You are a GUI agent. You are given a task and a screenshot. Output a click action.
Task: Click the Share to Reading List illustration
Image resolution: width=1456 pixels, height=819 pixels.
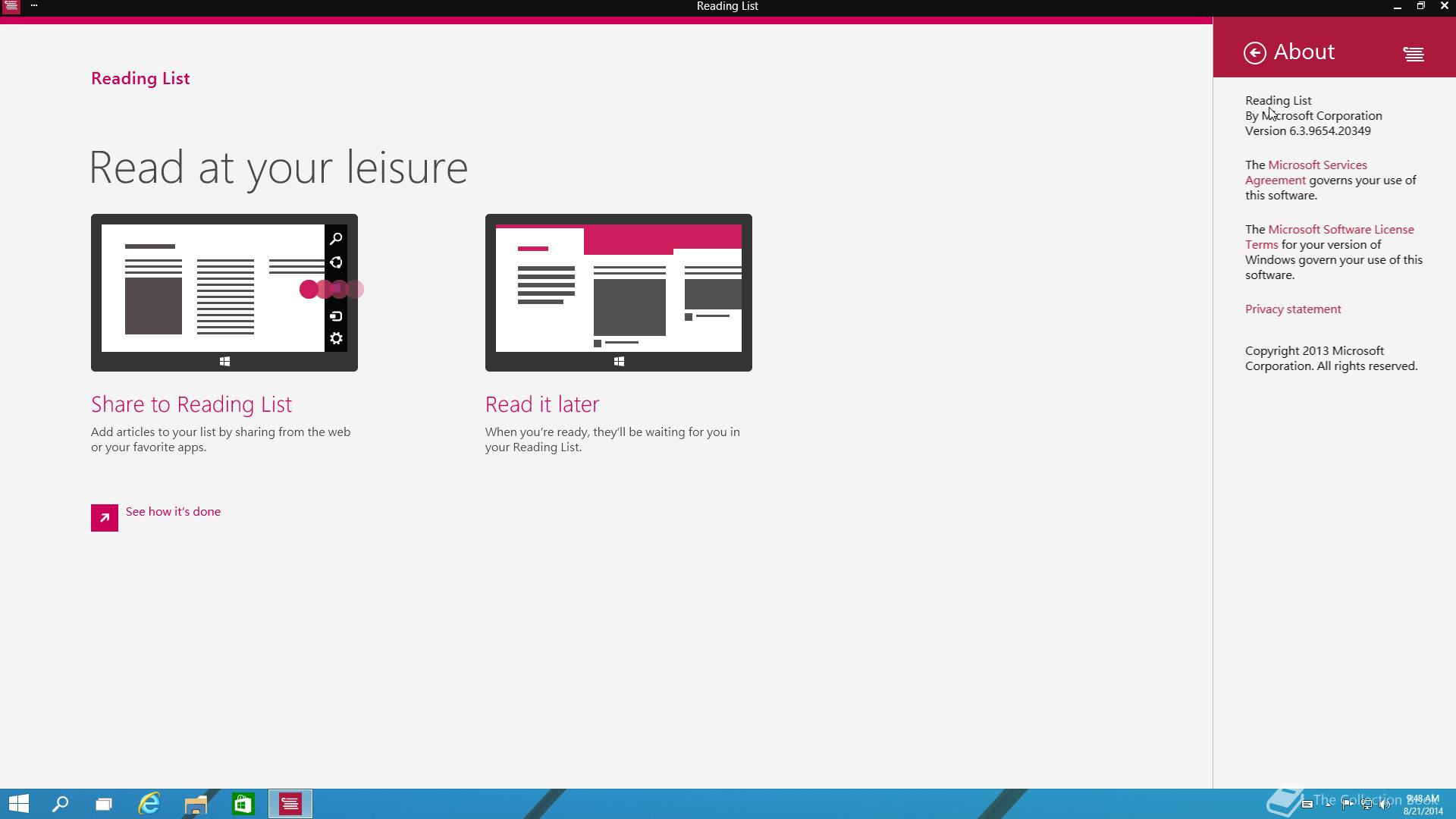point(224,293)
